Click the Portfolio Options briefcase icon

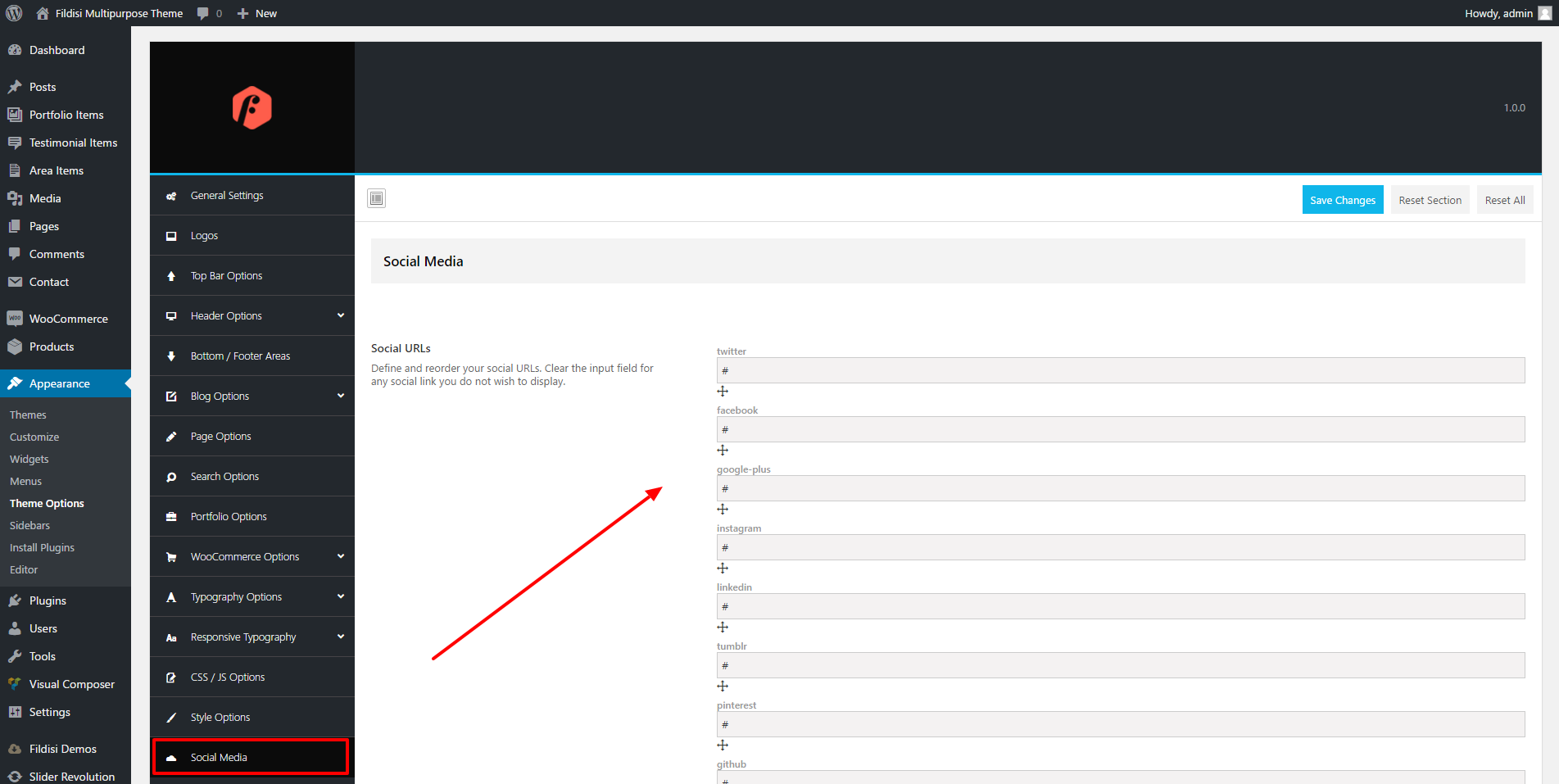[171, 517]
